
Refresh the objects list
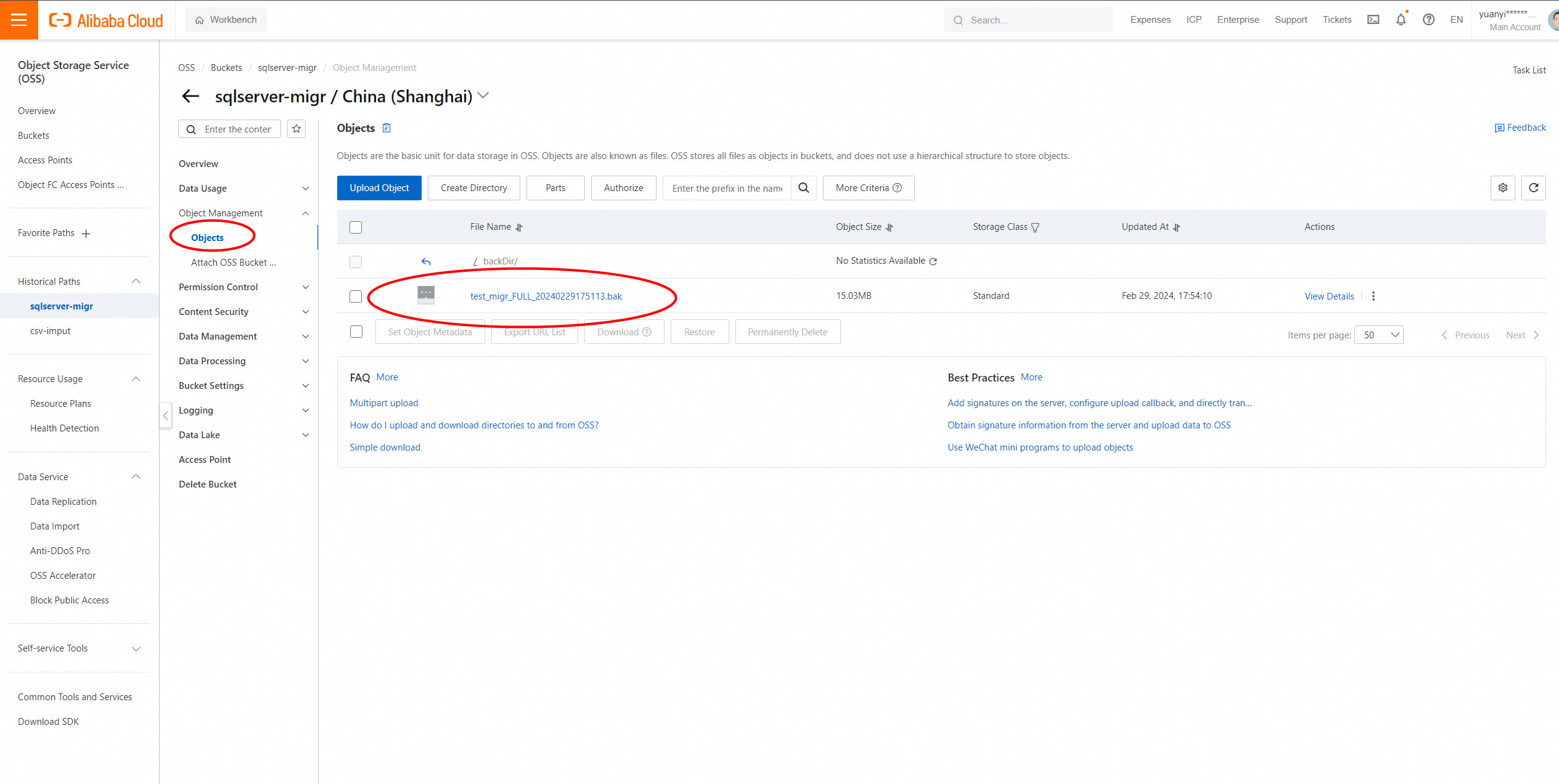(x=1534, y=188)
